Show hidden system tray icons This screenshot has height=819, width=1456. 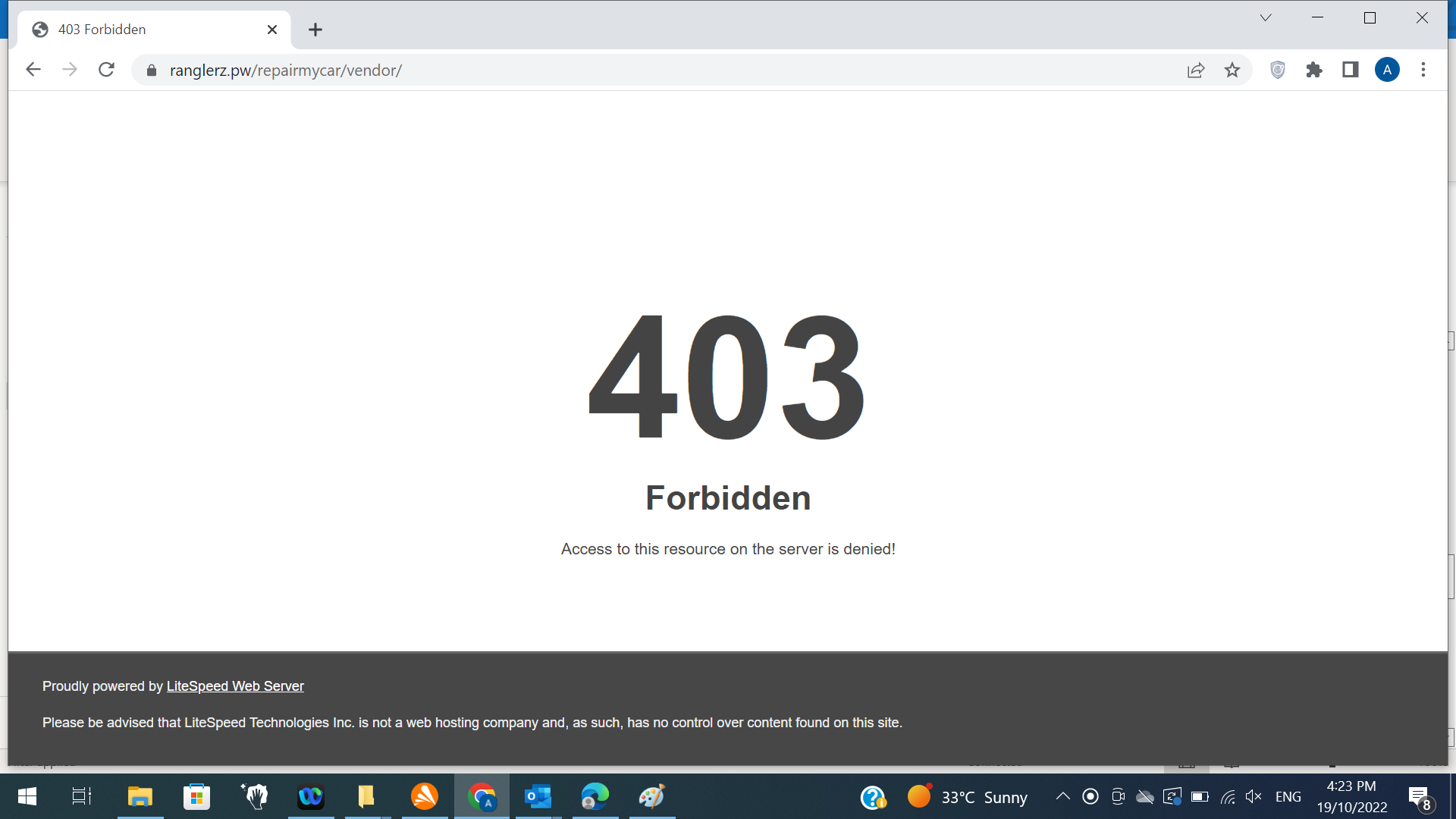(x=1063, y=796)
